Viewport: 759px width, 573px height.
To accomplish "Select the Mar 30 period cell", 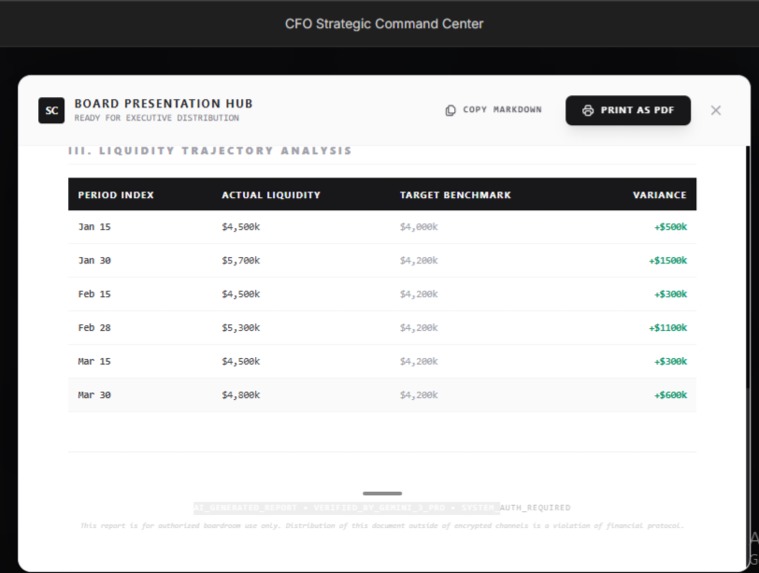I will point(94,395).
